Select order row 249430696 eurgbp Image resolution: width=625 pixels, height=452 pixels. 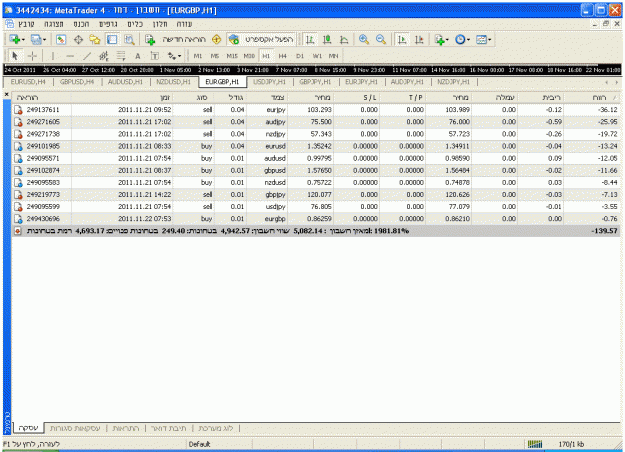coord(316,219)
